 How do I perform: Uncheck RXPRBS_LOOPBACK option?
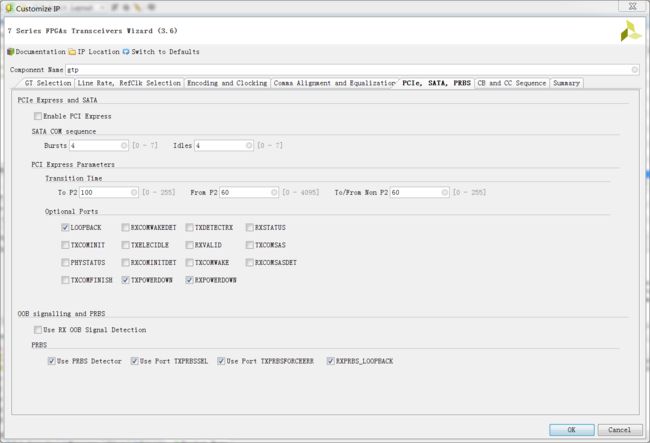pyautogui.click(x=330, y=361)
